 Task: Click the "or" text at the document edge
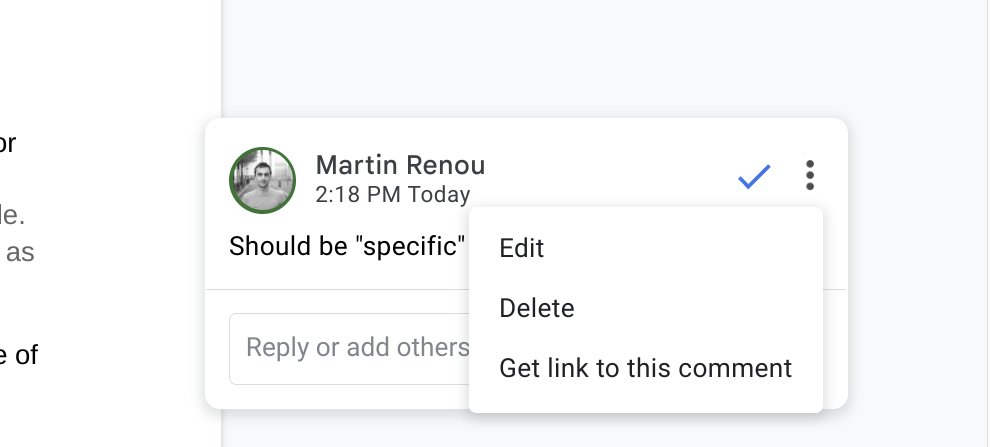click(x=7, y=143)
